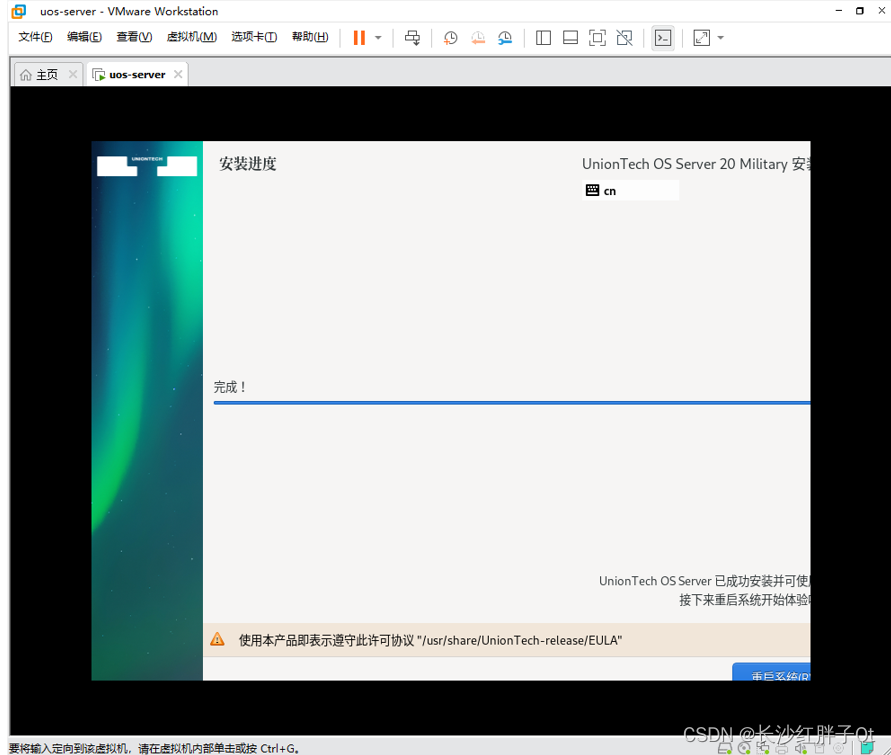Toggle the library sidebar panel
The height and width of the screenshot is (755, 891).
[x=543, y=38]
